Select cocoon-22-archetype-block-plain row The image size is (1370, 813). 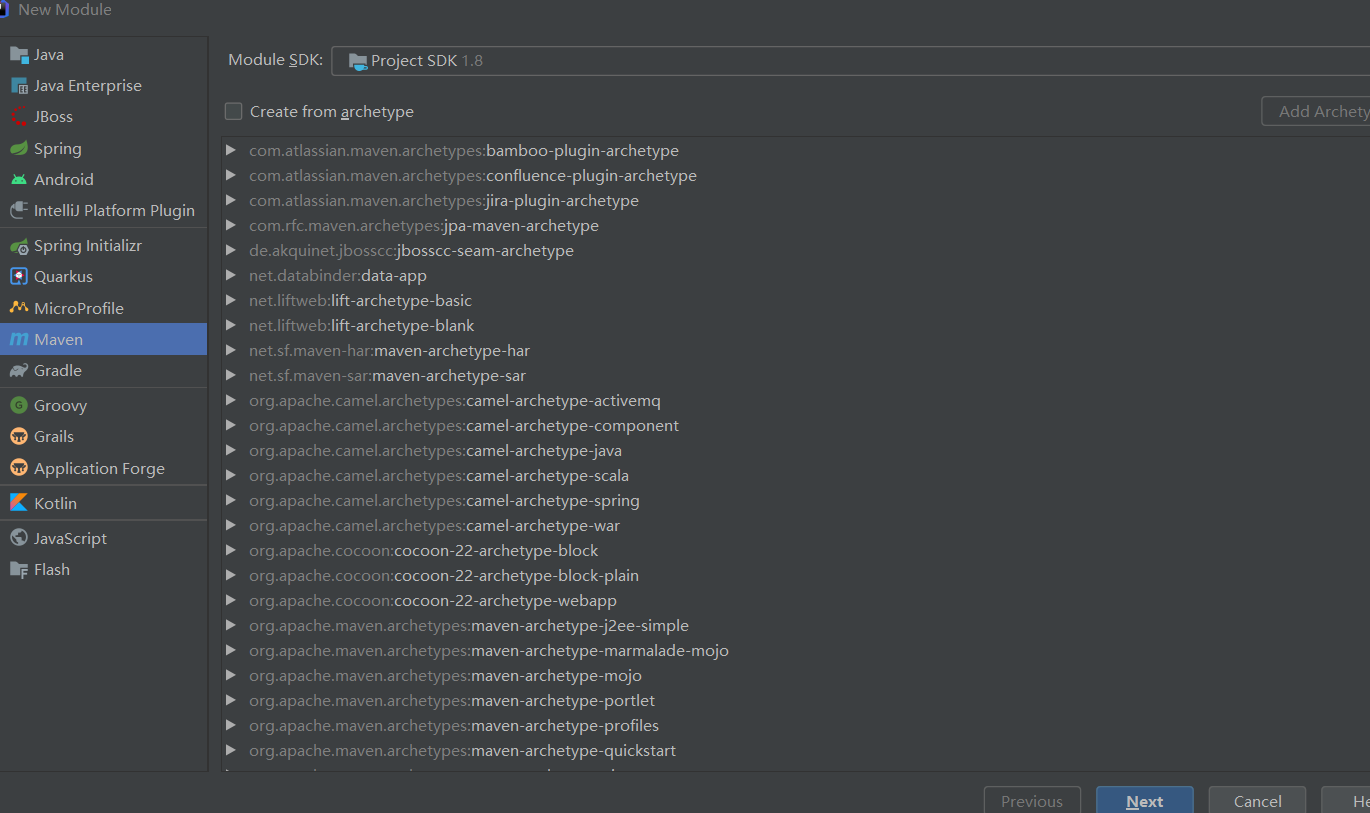click(x=796, y=575)
